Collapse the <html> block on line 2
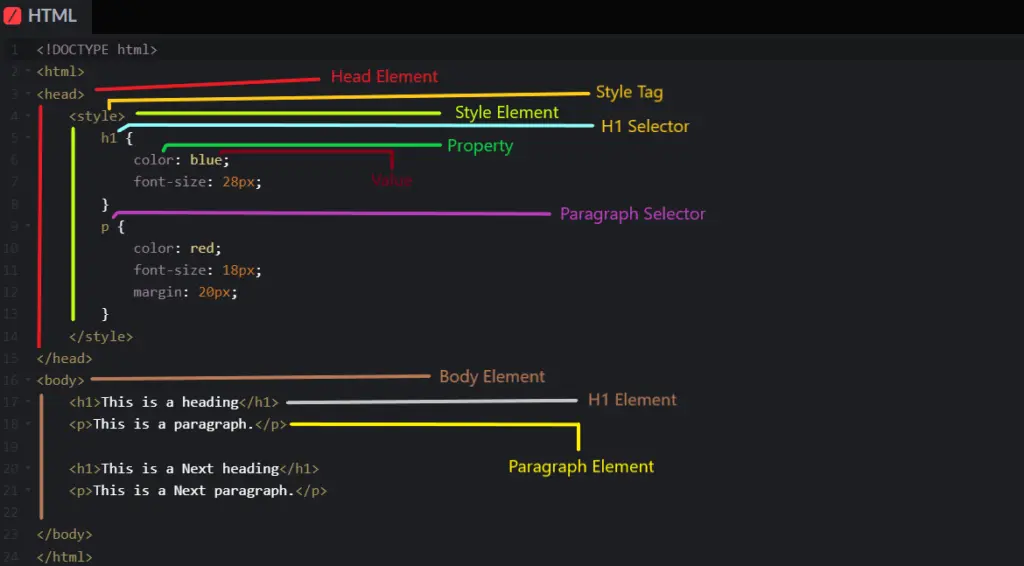The width and height of the screenshot is (1024, 566). 28,71
